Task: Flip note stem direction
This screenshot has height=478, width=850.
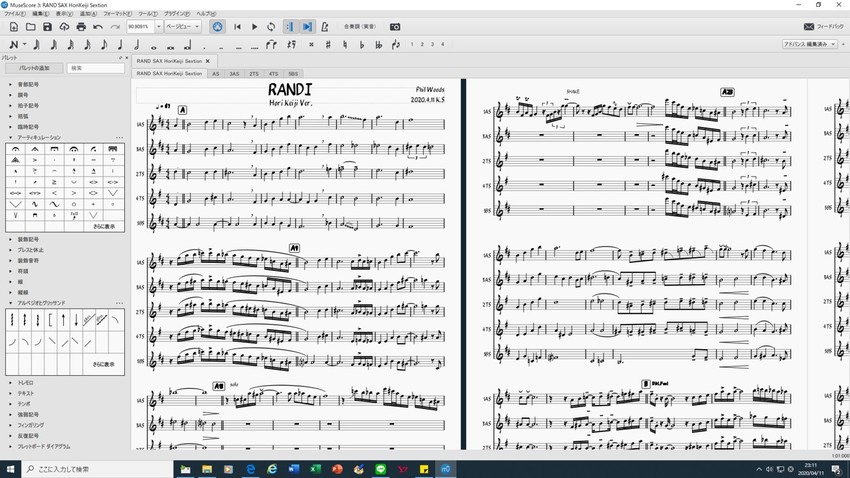Action: point(396,44)
